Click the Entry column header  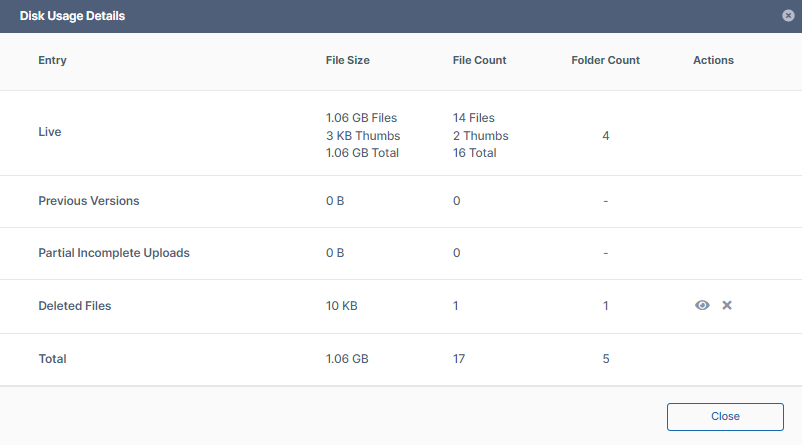(52, 60)
